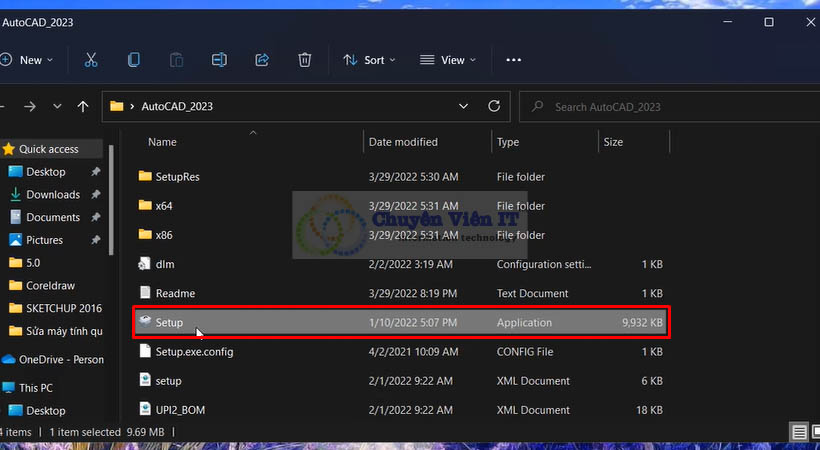Sort files by Size column
The width and height of the screenshot is (820, 450).
[613, 142]
